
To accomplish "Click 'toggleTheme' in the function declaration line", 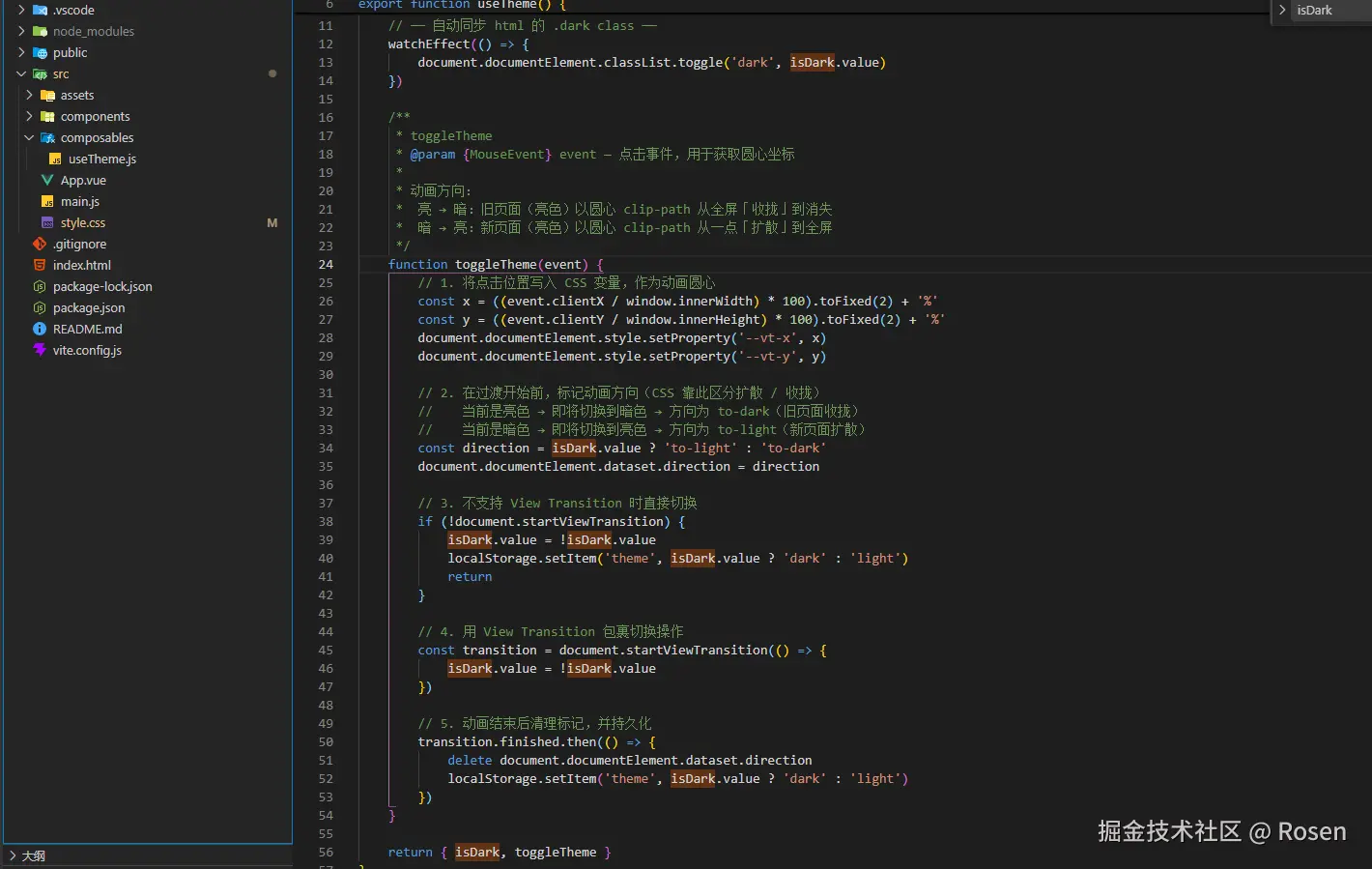I will (496, 264).
